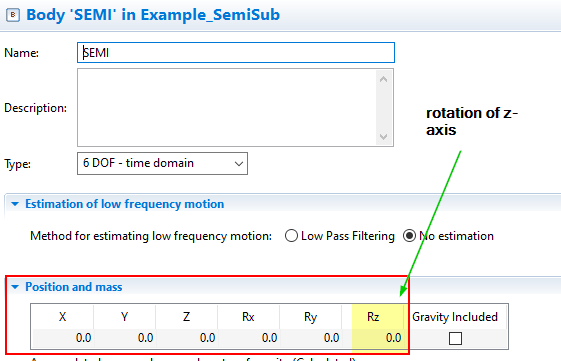Click the Ry column header
Image resolution: width=561 pixels, height=361 pixels.
pyautogui.click(x=310, y=317)
